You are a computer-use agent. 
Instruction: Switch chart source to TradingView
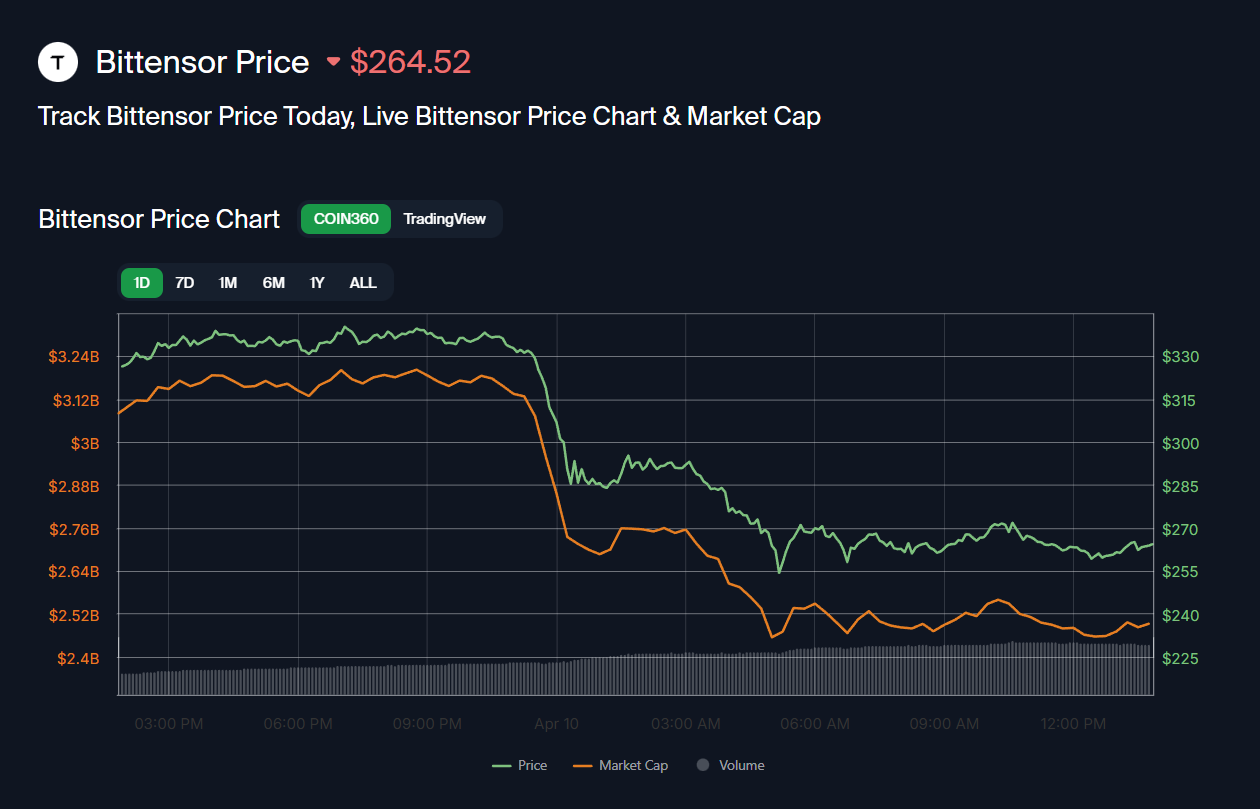click(x=444, y=219)
